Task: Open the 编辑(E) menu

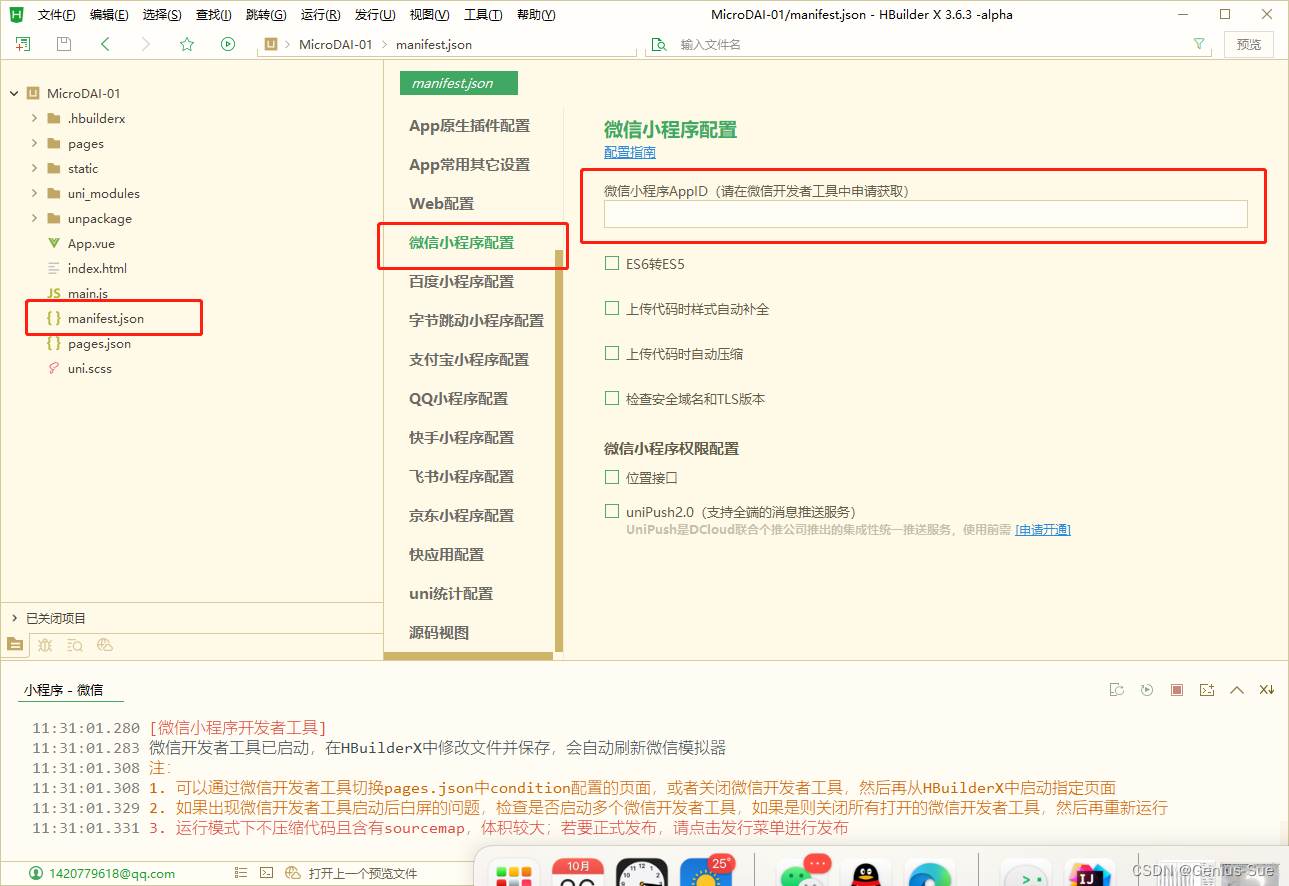Action: pyautogui.click(x=109, y=15)
